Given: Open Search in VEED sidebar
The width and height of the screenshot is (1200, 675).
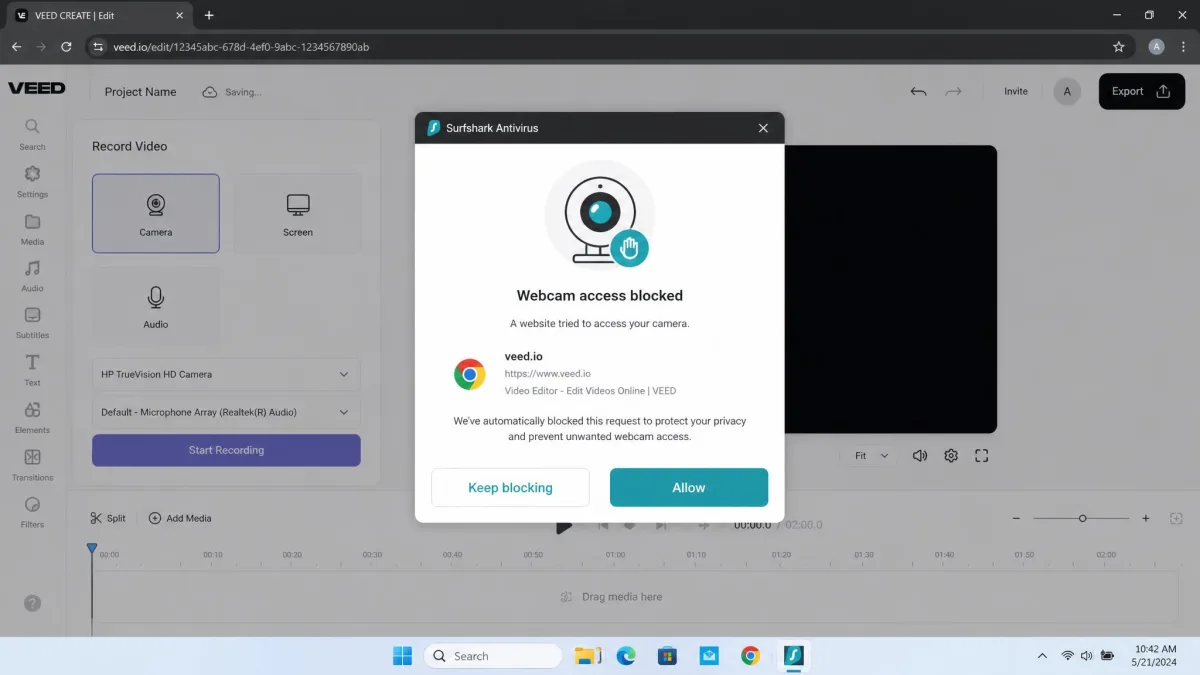Looking at the screenshot, I should [x=32, y=134].
